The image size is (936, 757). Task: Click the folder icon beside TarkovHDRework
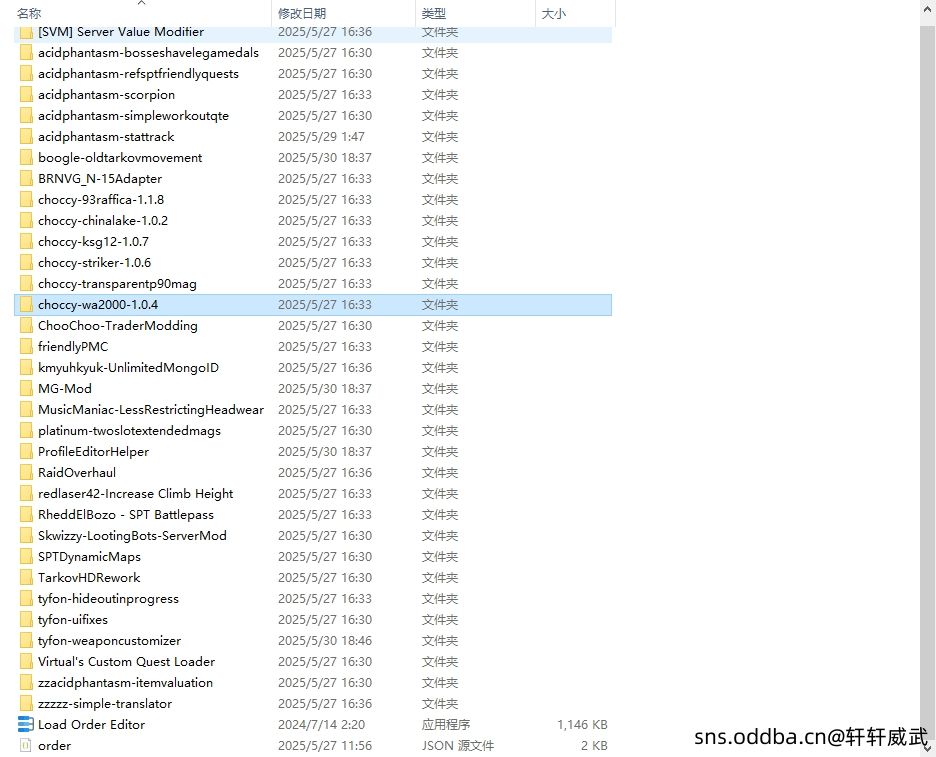[26, 578]
